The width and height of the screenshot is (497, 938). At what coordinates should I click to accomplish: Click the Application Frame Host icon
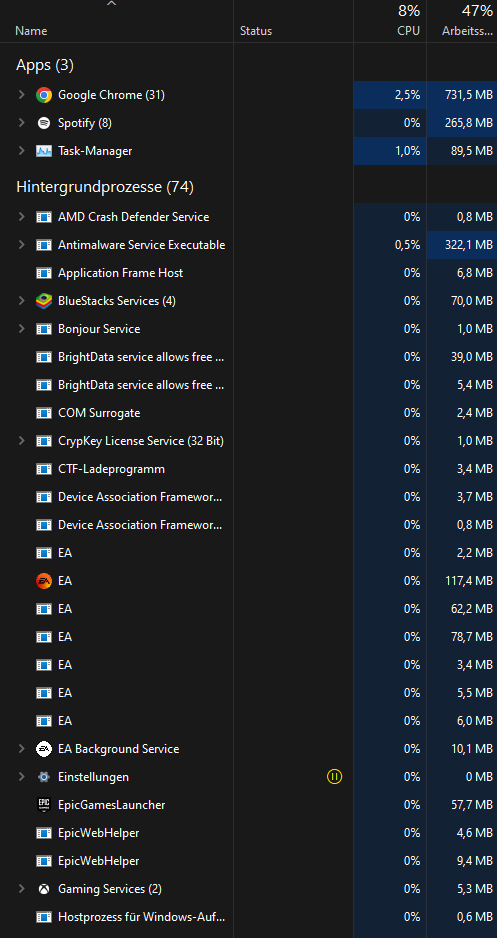(x=44, y=273)
